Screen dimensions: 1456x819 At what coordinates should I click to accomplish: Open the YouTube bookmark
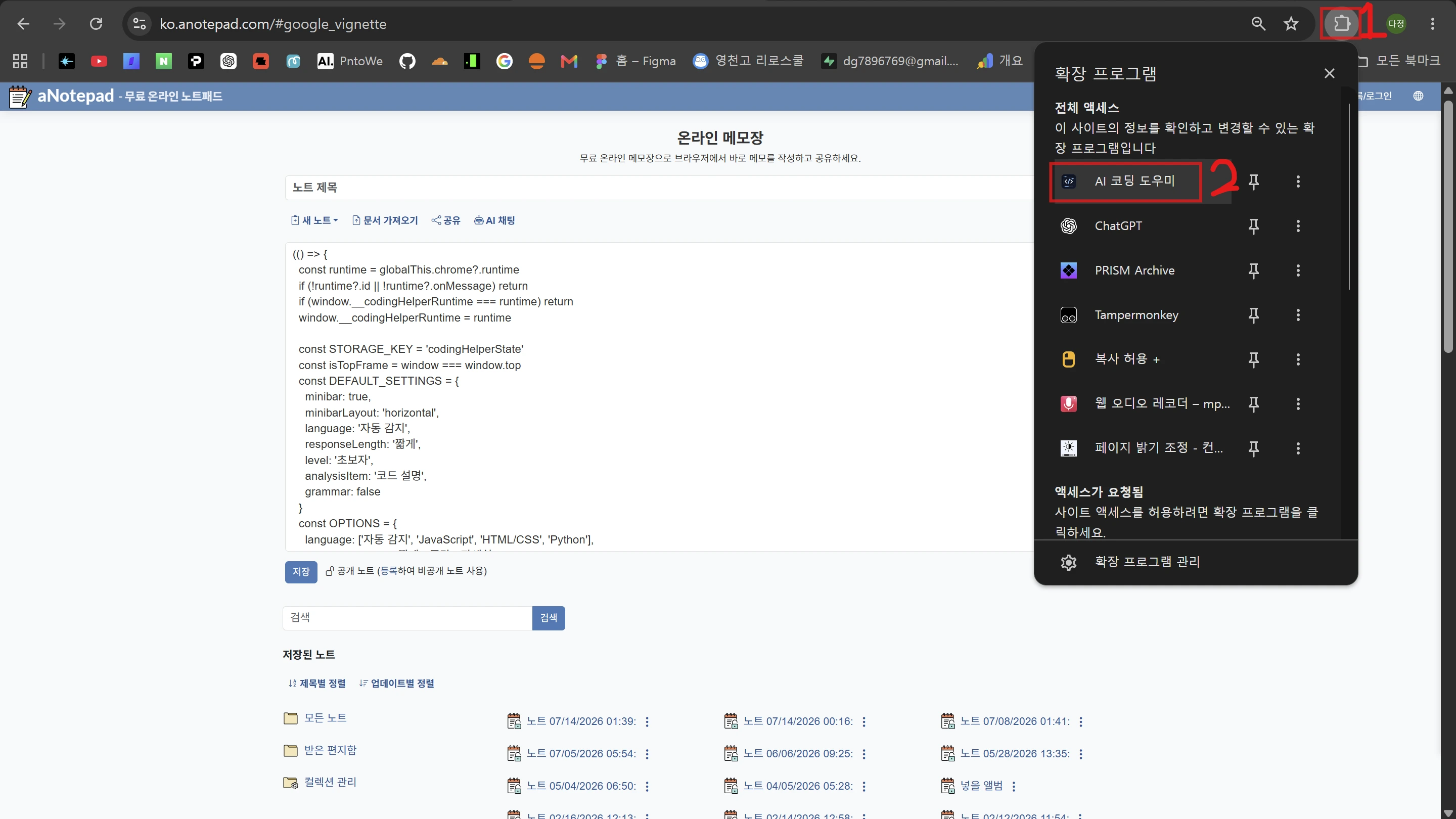[99, 61]
